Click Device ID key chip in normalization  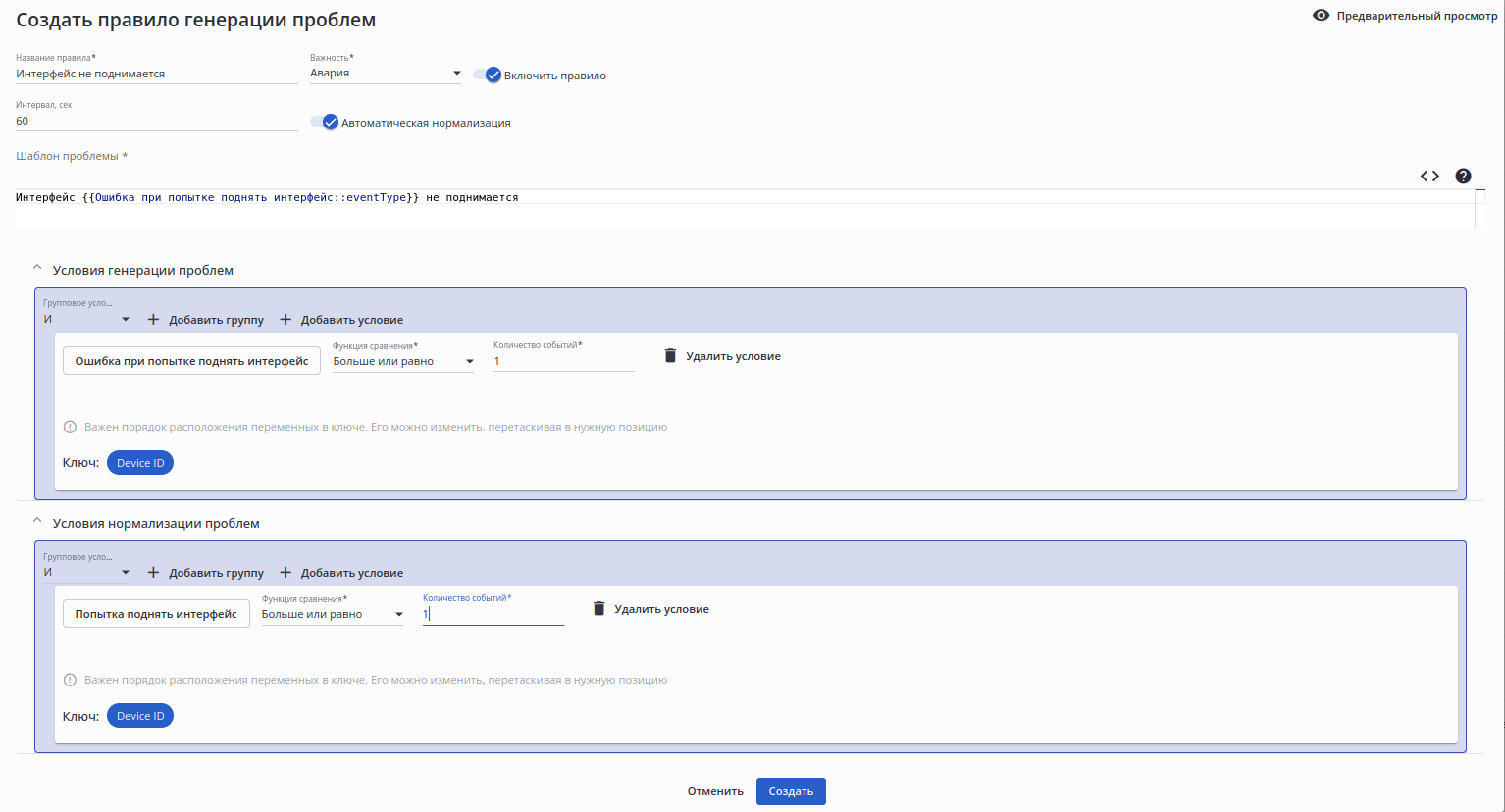(x=140, y=716)
